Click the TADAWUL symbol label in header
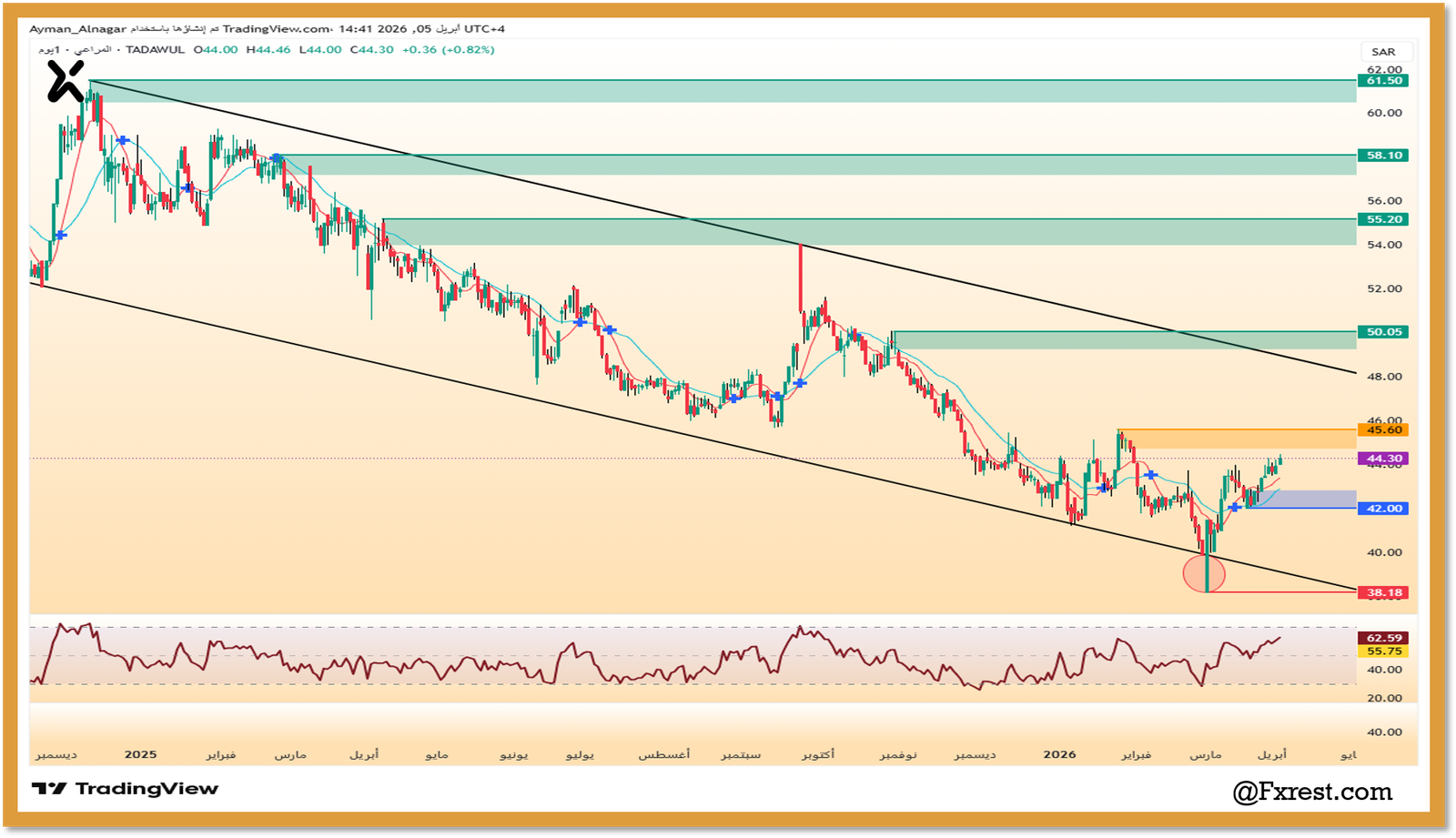This screenshot has width=1456, height=838. (x=155, y=50)
